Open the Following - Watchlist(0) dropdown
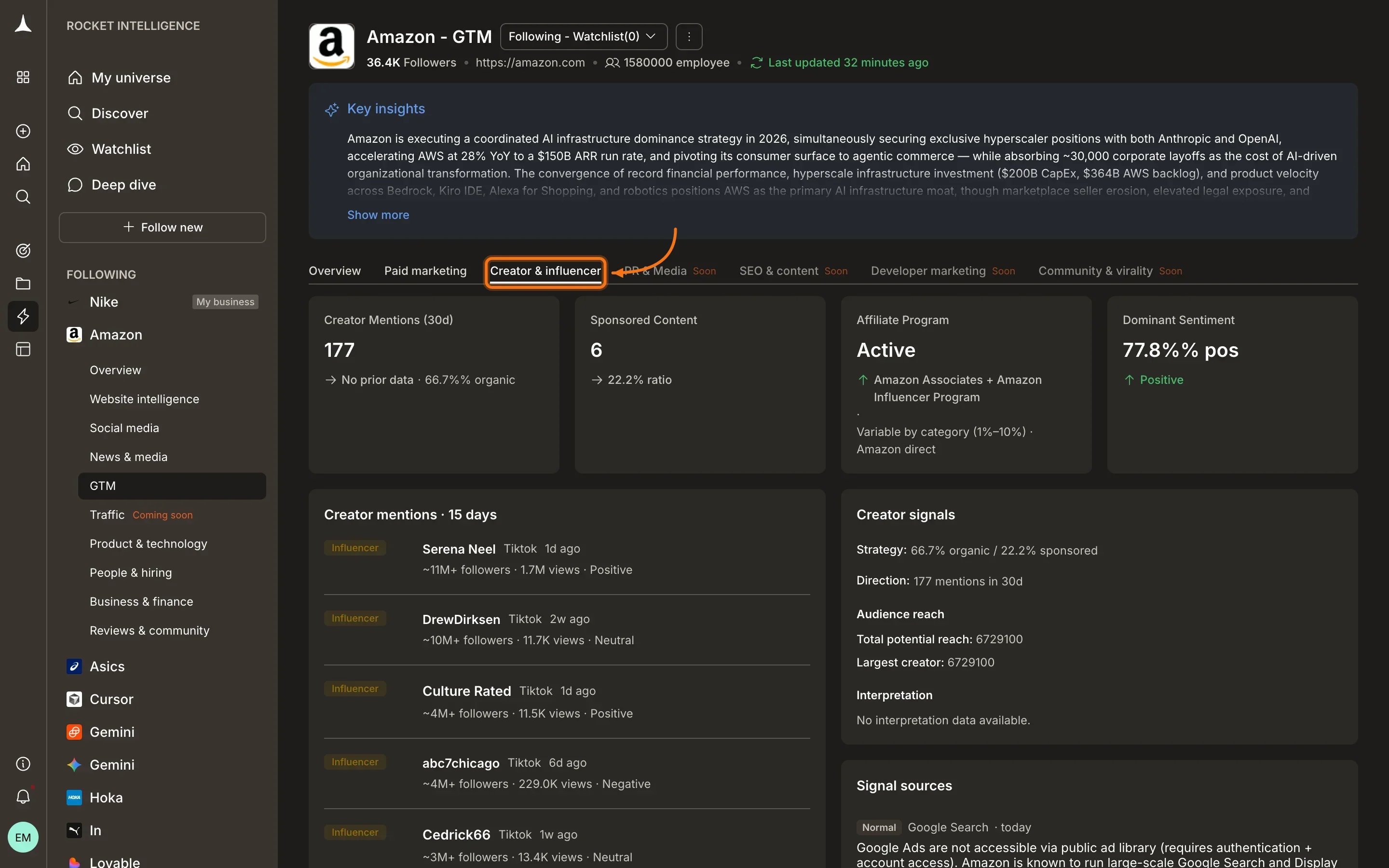The image size is (1389, 868). point(584,37)
